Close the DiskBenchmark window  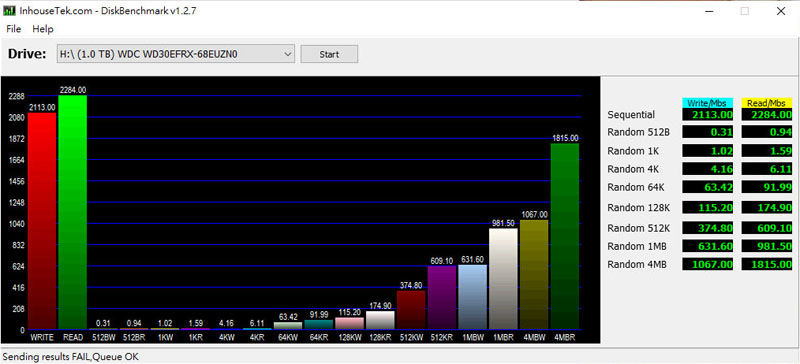point(781,11)
